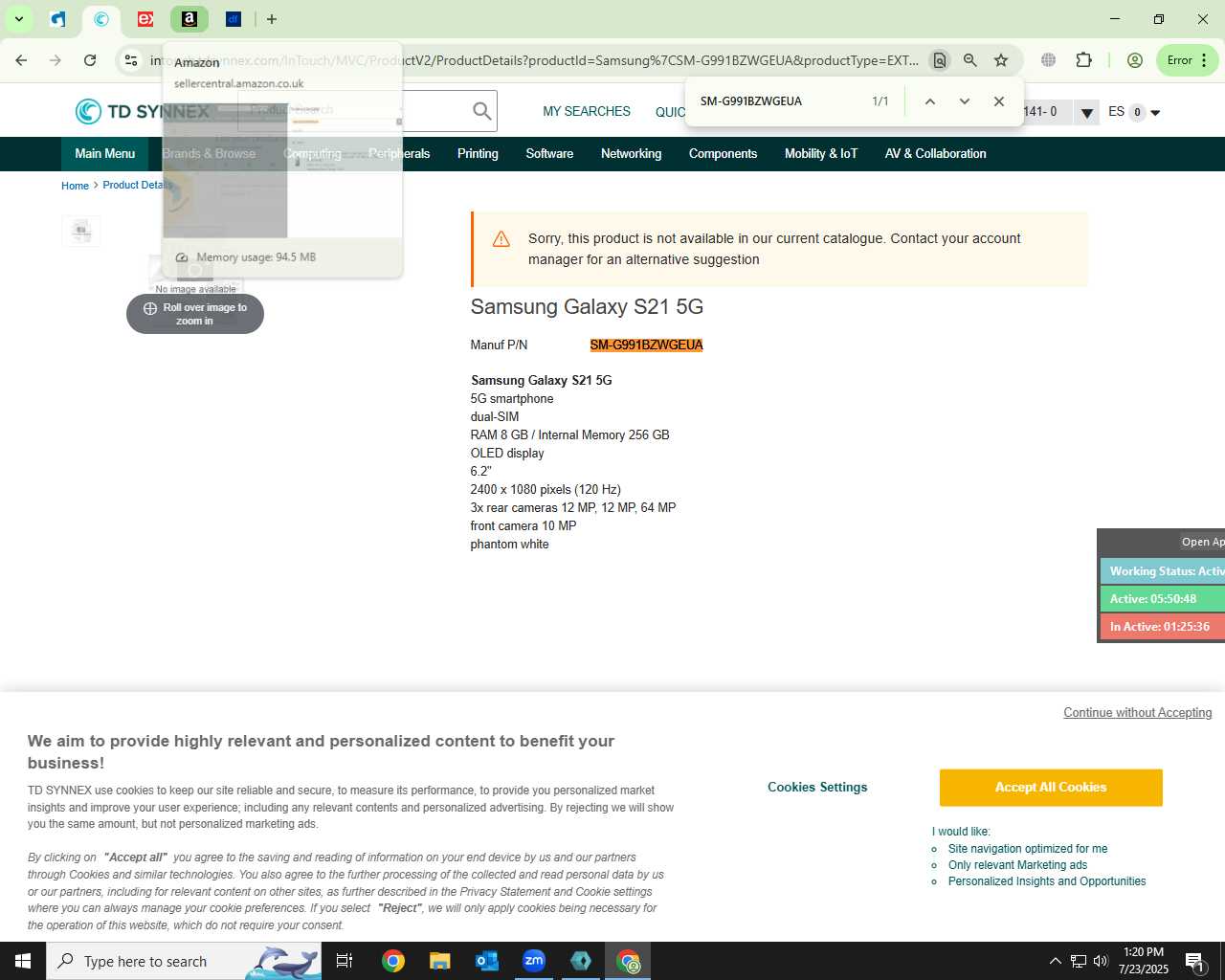The height and width of the screenshot is (980, 1225).
Task: Switch to the TD SYNNEX browser tab
Action: (101, 19)
